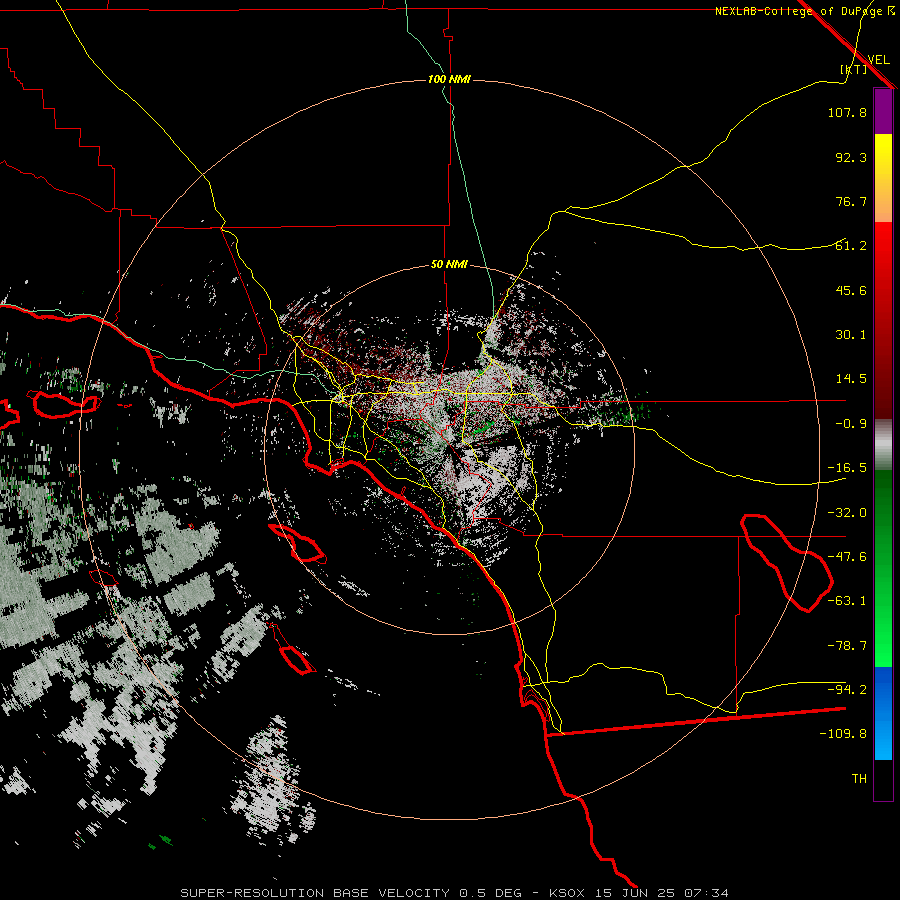The width and height of the screenshot is (900, 900).
Task: Click the 100 NMI range ring label
Action: pos(449,79)
